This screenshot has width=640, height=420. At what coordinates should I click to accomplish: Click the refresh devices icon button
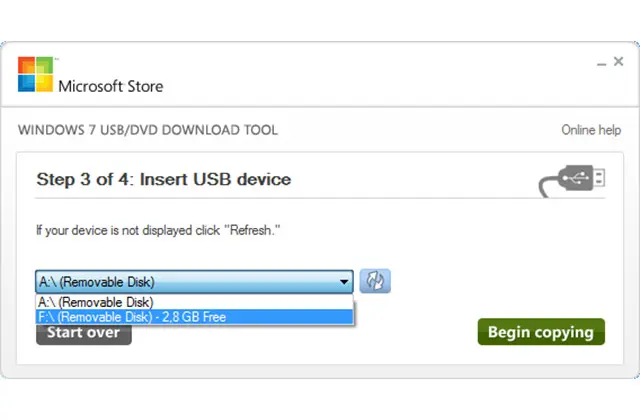pos(375,281)
